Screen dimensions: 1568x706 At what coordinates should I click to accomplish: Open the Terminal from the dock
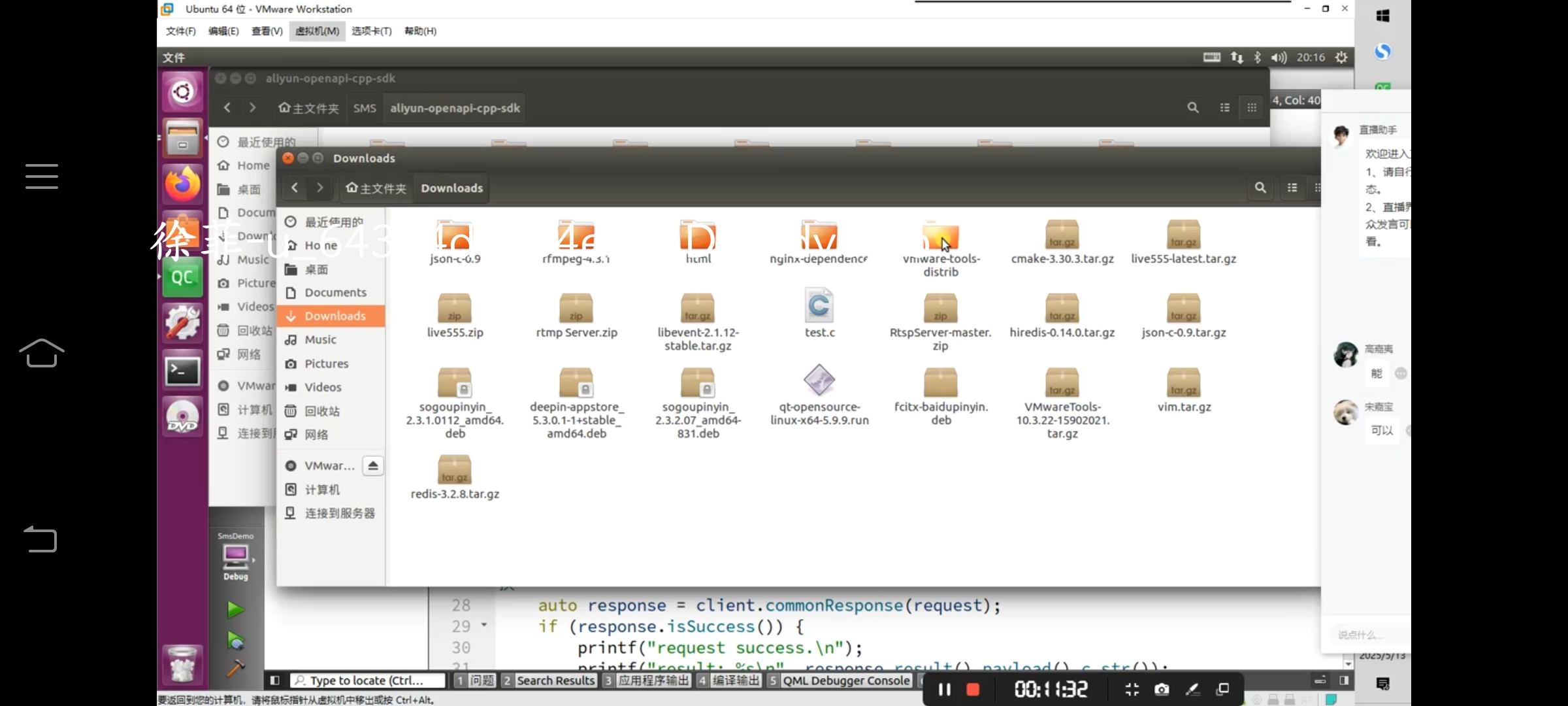(182, 371)
